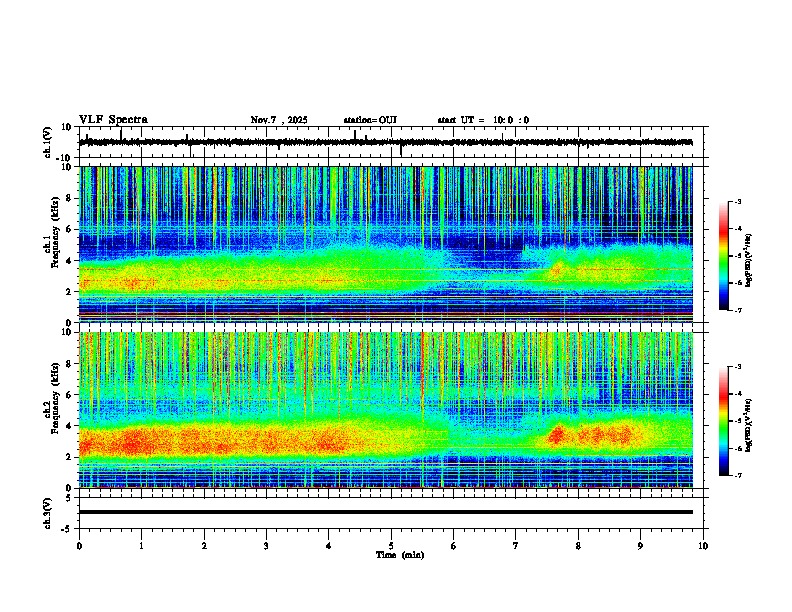The image size is (792, 612).
Task: Click the ch.2 "Frequency (kHz)" axis label
Action: 56,398
